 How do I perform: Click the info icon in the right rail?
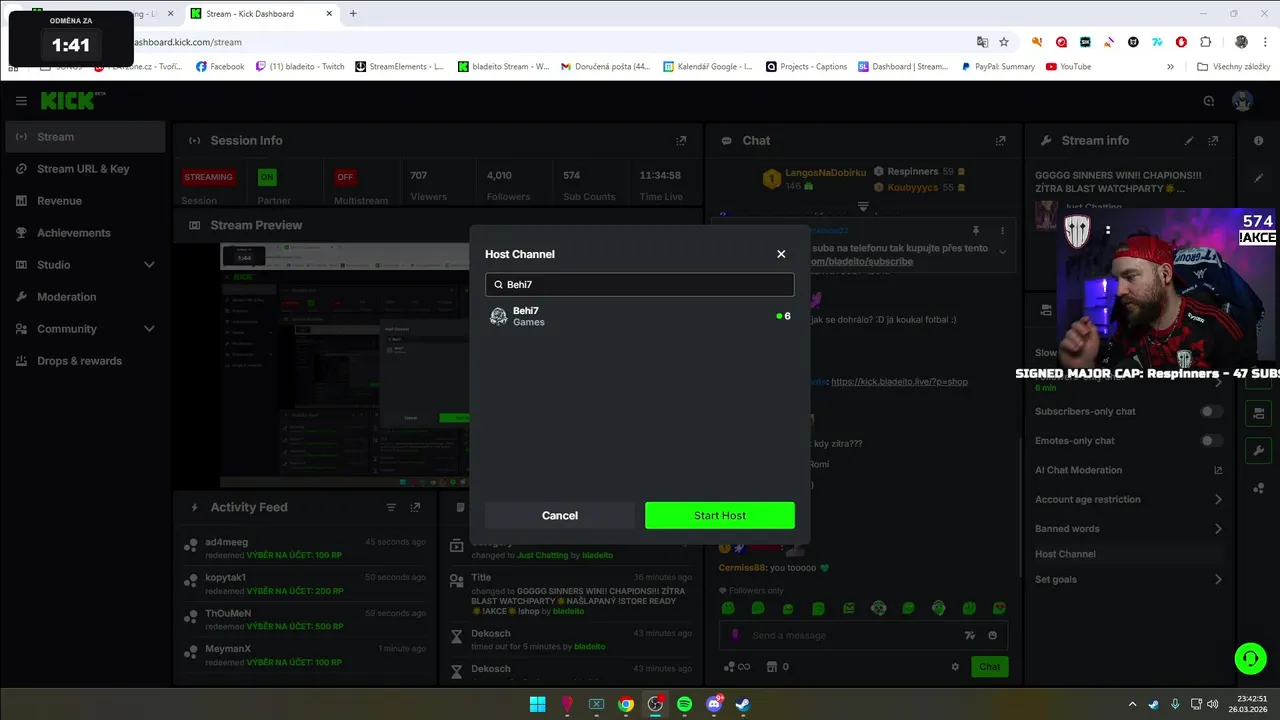pyautogui.click(x=1258, y=141)
